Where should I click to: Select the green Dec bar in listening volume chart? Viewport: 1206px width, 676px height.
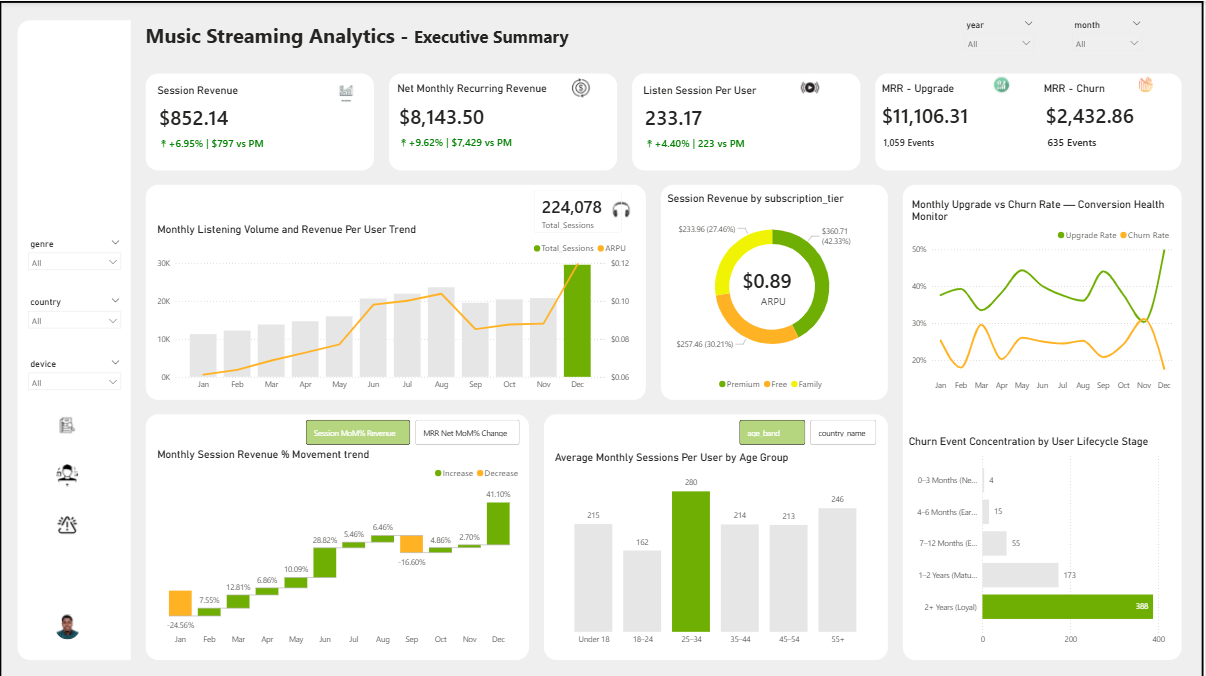pyautogui.click(x=577, y=321)
